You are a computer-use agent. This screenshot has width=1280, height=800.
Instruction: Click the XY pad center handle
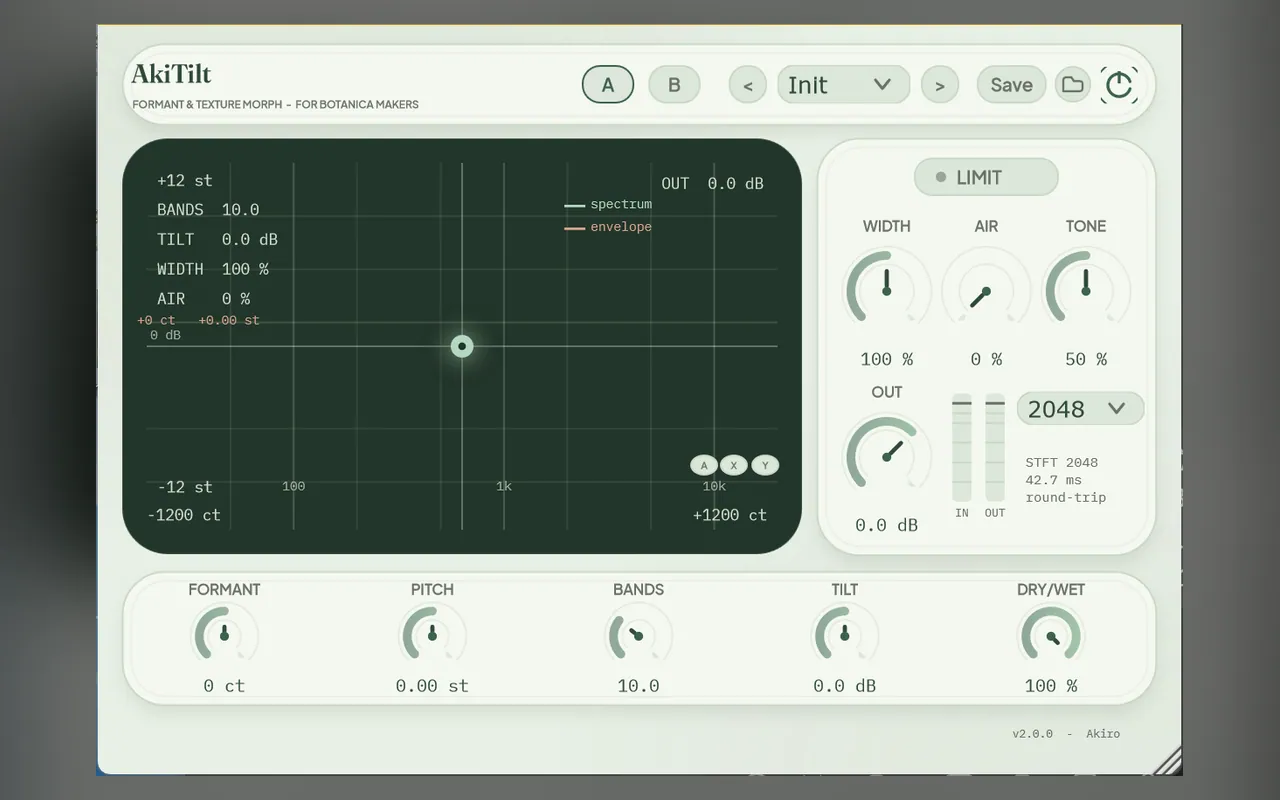pos(462,346)
